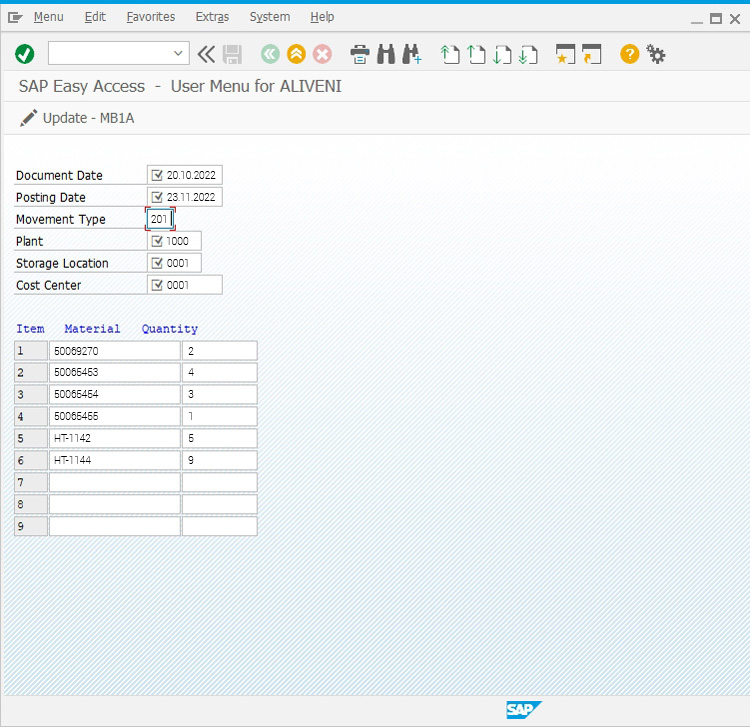Click material cell 50065454 in row 3
The image size is (750, 727).
pyautogui.click(x=115, y=394)
